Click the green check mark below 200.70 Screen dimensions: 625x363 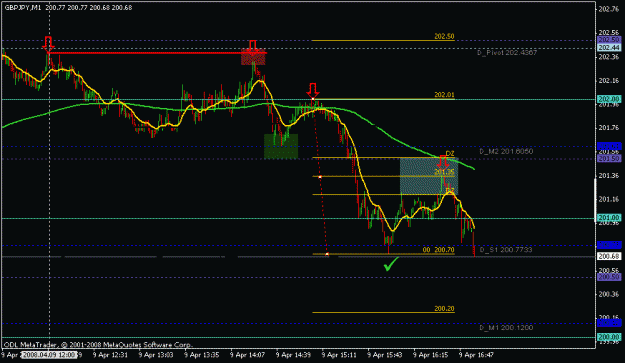coord(391,264)
